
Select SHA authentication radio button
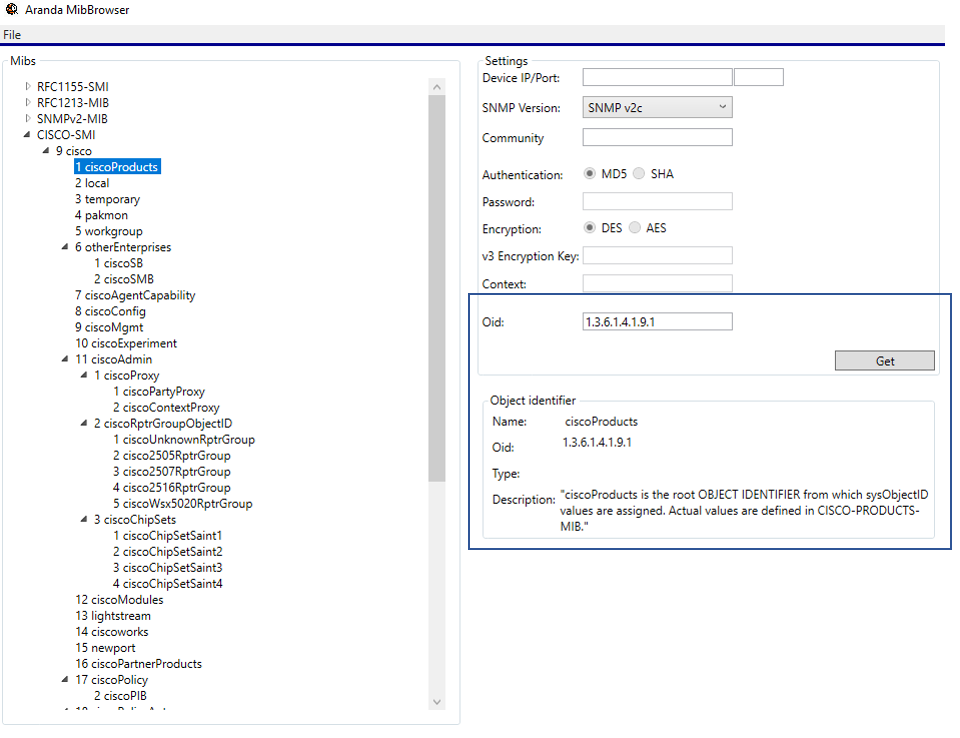(x=639, y=173)
